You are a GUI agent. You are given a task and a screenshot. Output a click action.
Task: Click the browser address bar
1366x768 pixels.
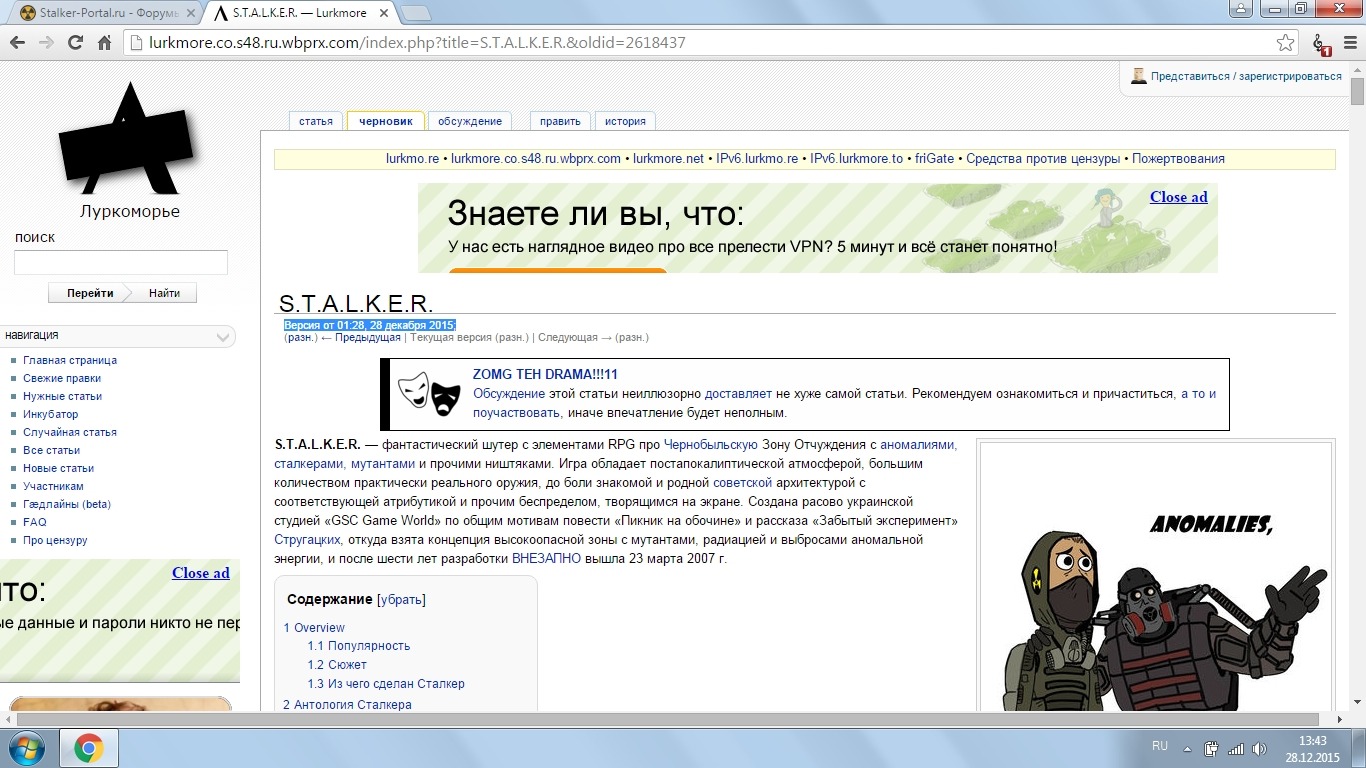pos(700,43)
